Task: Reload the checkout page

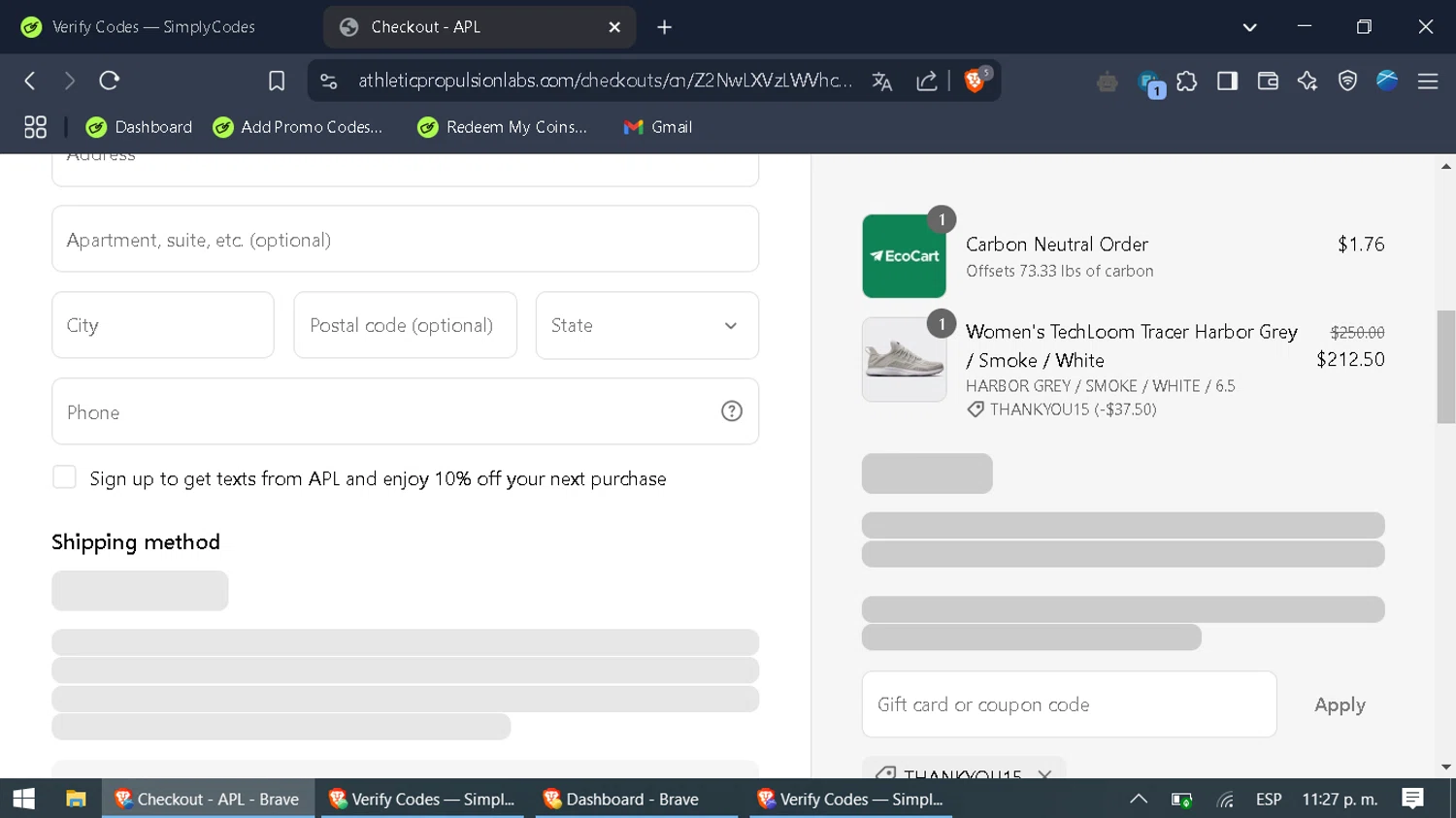Action: pos(109,81)
